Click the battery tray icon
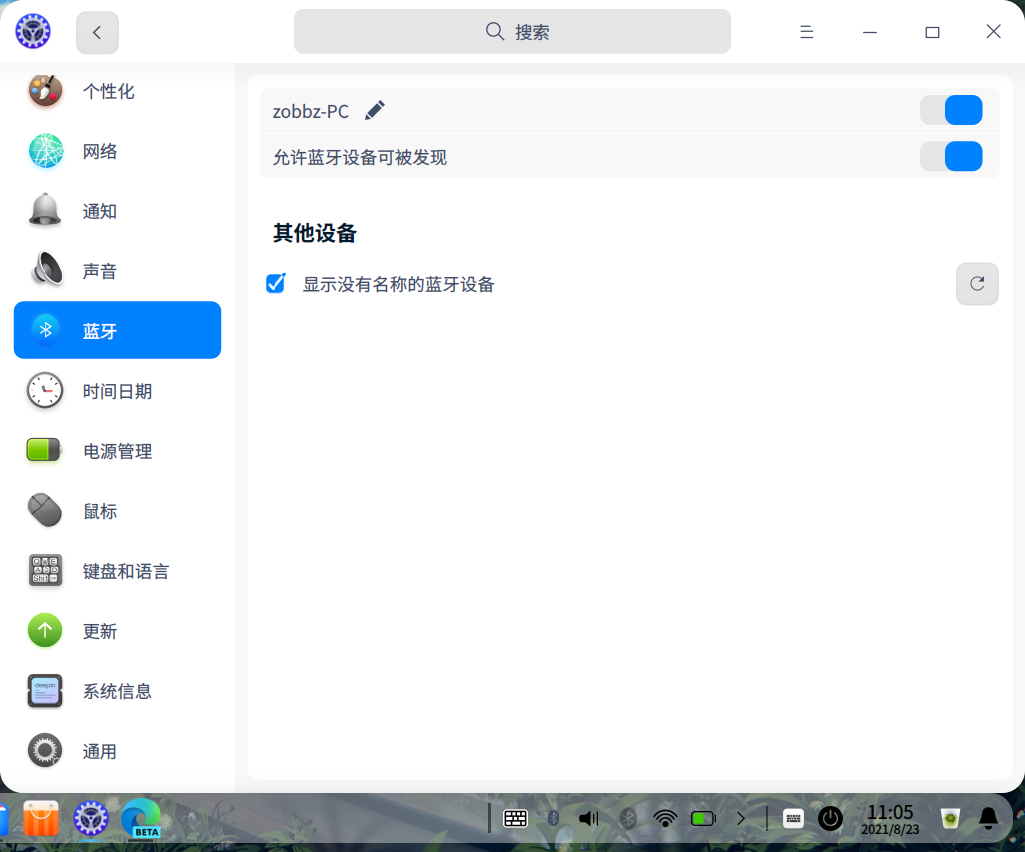The image size is (1025, 852). pyautogui.click(x=703, y=818)
